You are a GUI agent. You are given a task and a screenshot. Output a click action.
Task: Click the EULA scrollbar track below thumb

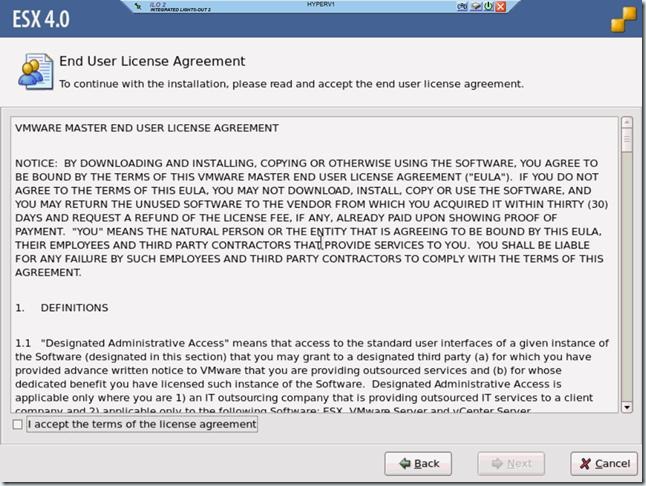click(x=627, y=276)
